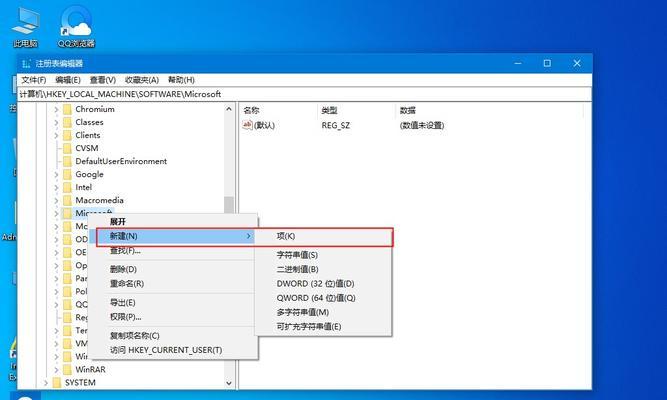Click the (默认) string value icon

point(247,125)
